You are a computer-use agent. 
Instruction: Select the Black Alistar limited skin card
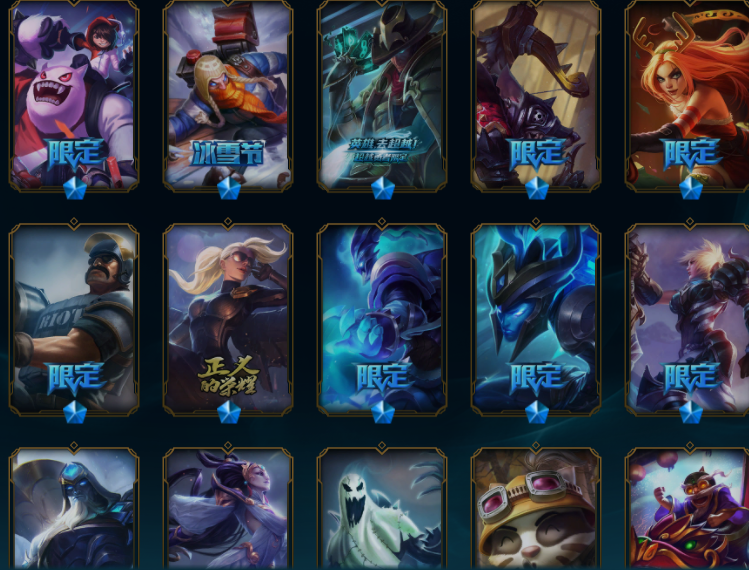tap(535, 96)
